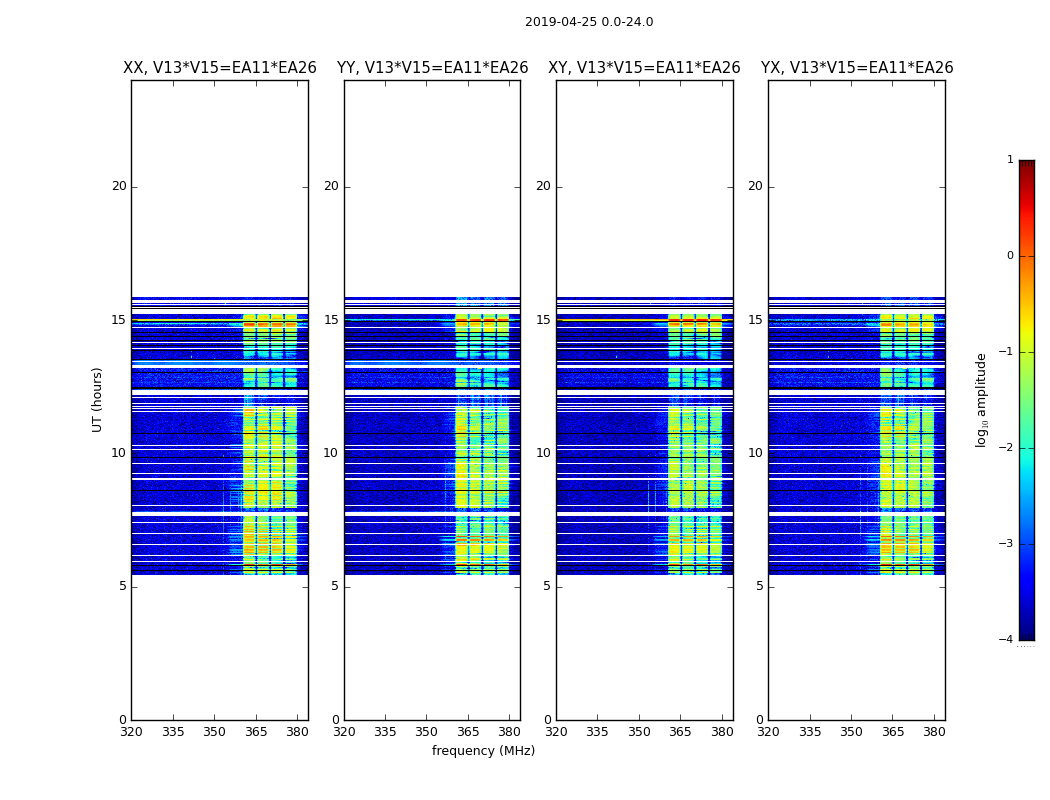Click the dark blue bottom of colorbar
The width and height of the screenshot is (1050, 800).
1027,633
